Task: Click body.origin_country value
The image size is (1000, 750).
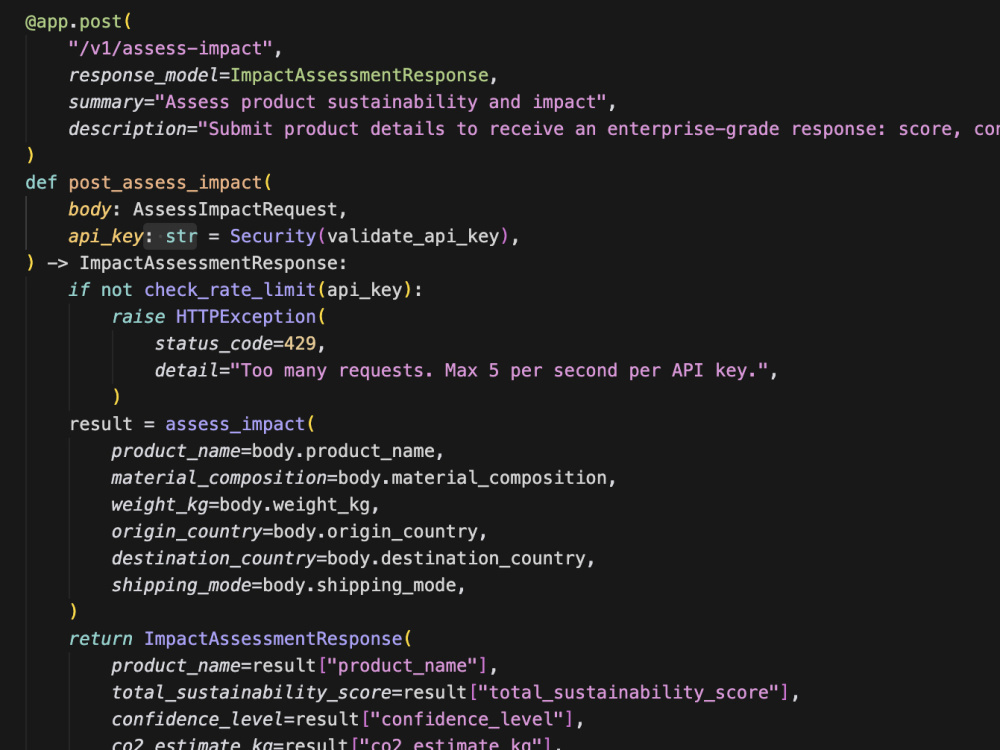Action: click(x=376, y=531)
